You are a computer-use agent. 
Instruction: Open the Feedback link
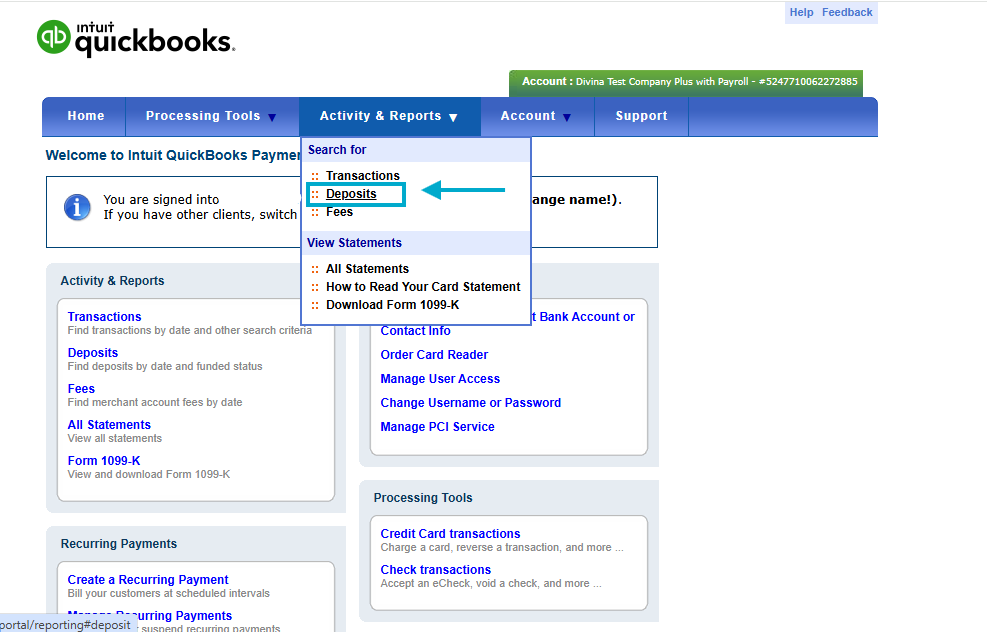pyautogui.click(x=847, y=12)
